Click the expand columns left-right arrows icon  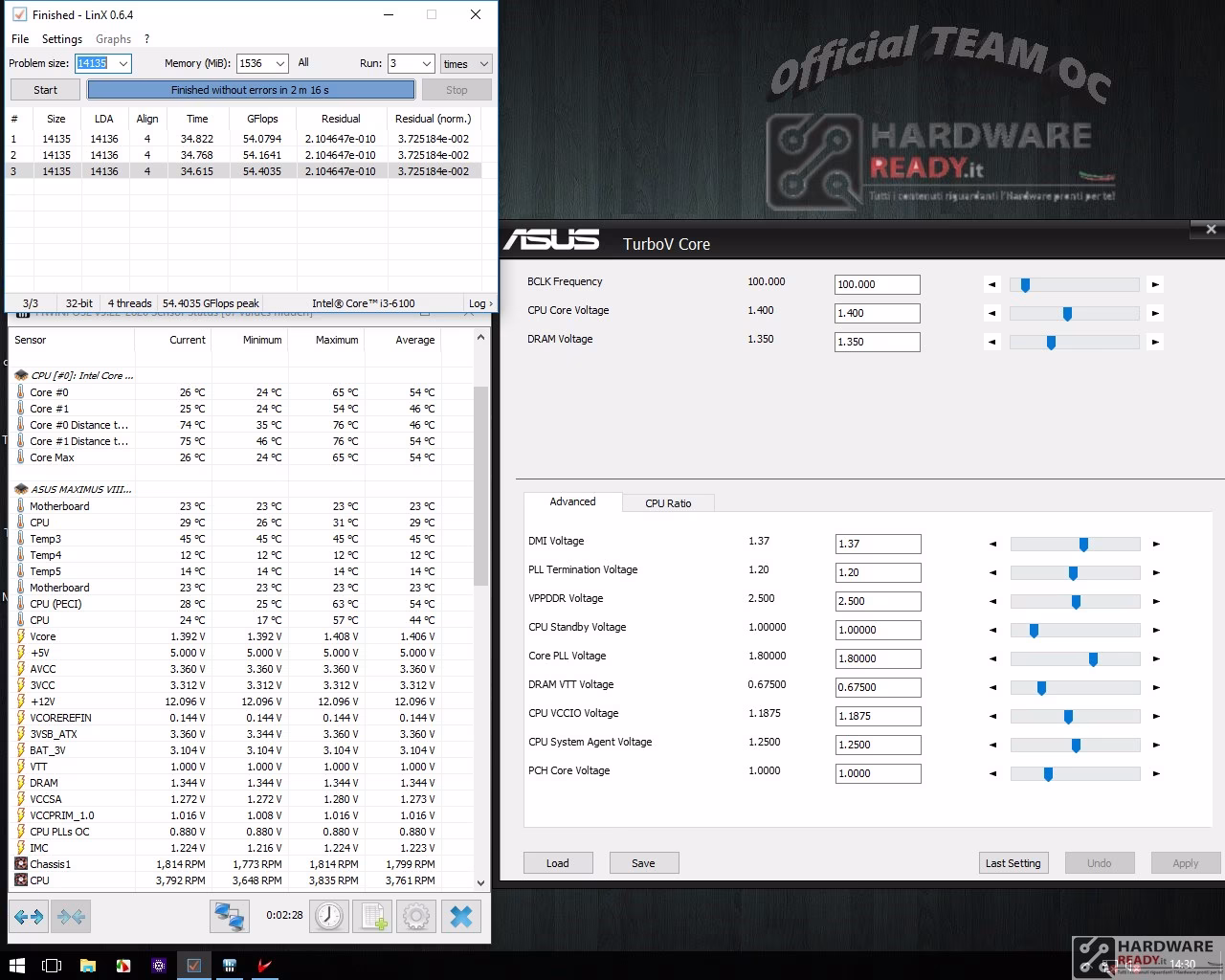tap(29, 916)
